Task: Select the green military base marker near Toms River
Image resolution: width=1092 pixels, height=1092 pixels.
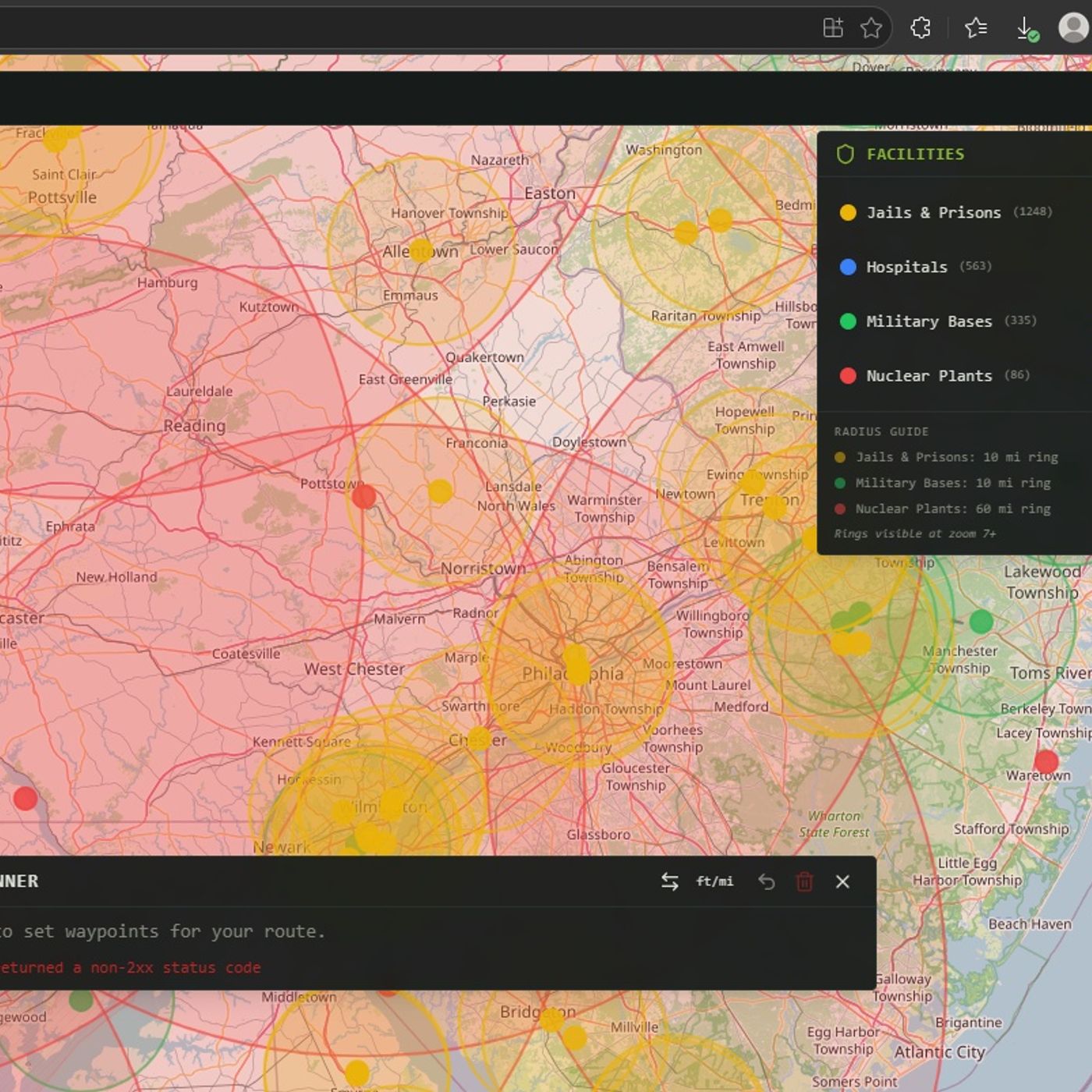Action: [x=981, y=622]
